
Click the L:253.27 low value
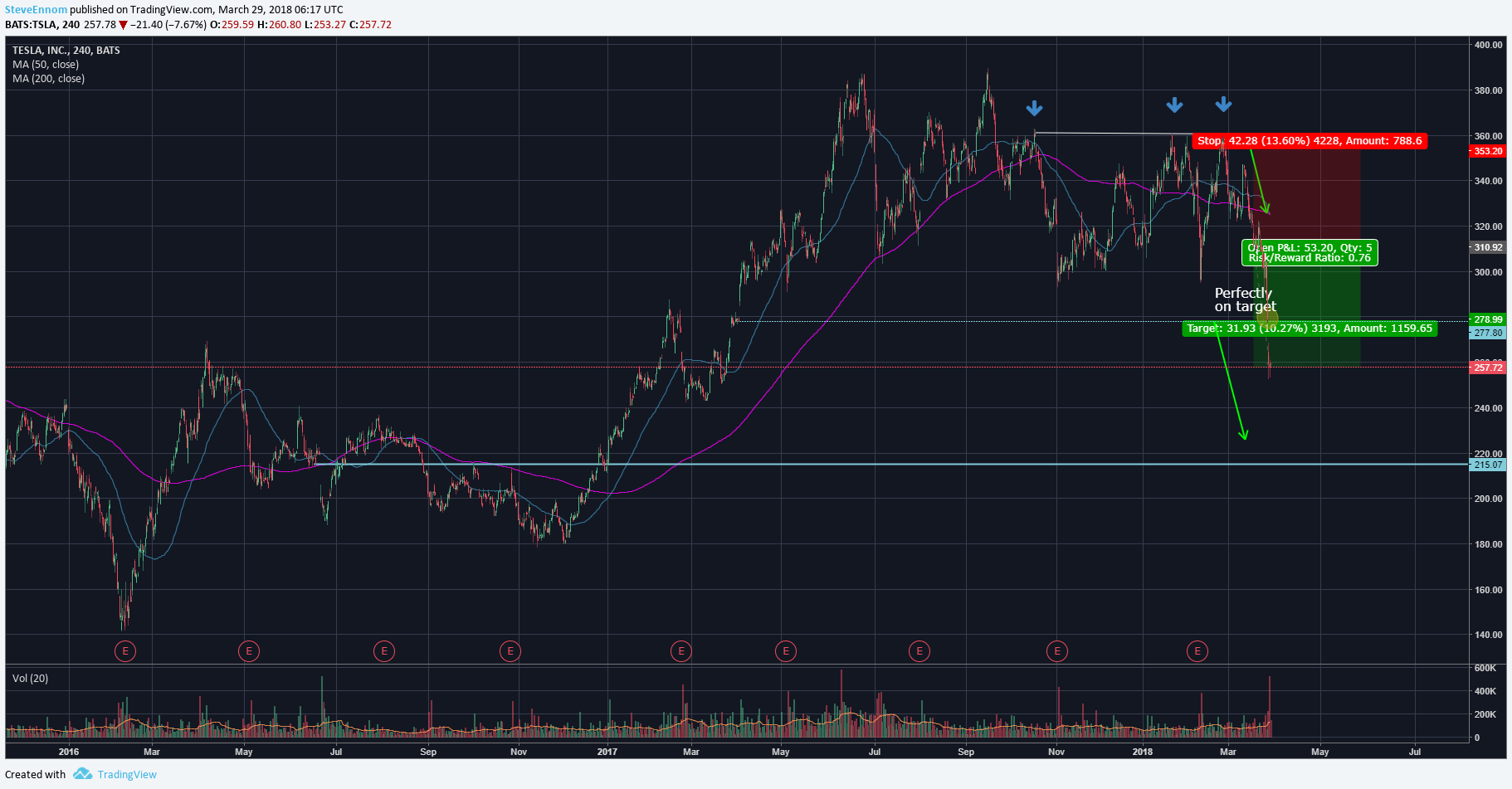point(325,25)
